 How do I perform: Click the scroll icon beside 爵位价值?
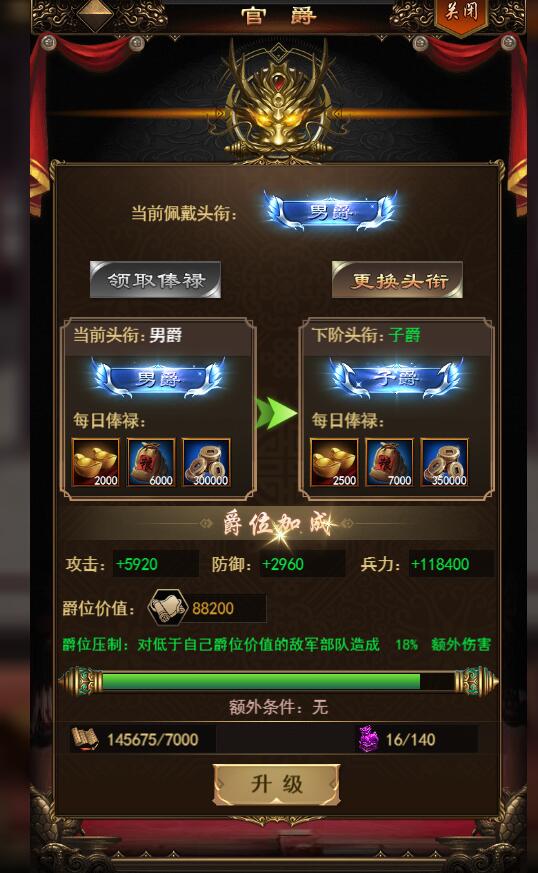pyautogui.click(x=168, y=607)
